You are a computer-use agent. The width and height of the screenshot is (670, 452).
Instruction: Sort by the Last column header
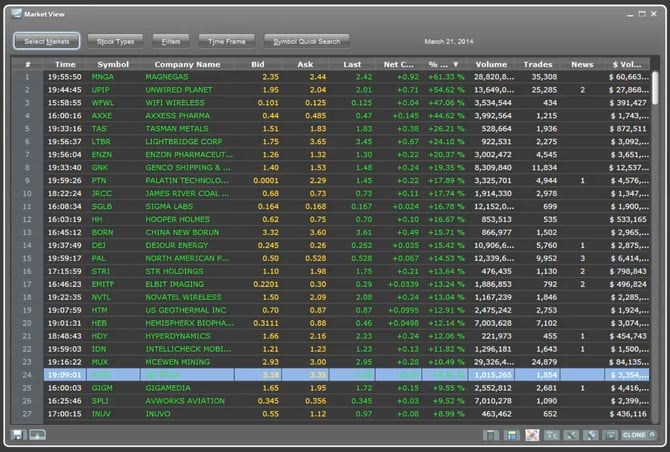click(x=352, y=64)
